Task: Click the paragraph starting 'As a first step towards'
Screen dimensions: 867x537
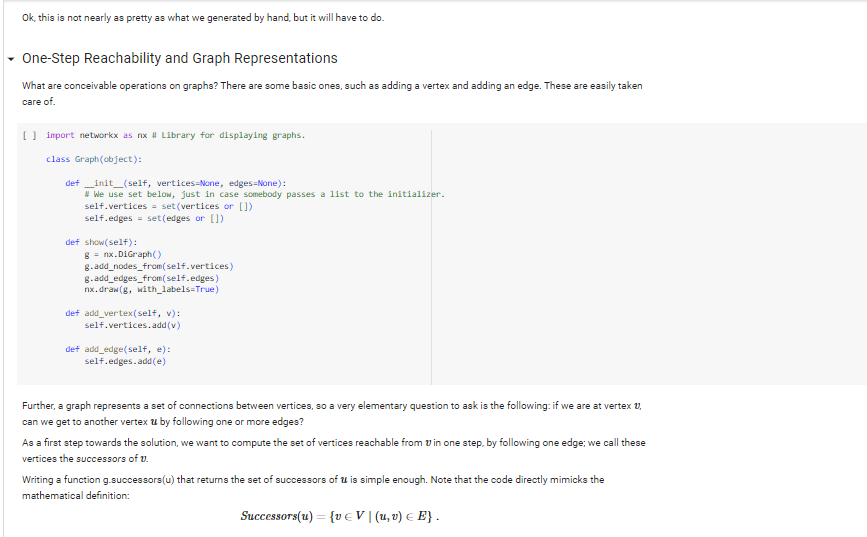Action: click(x=334, y=451)
